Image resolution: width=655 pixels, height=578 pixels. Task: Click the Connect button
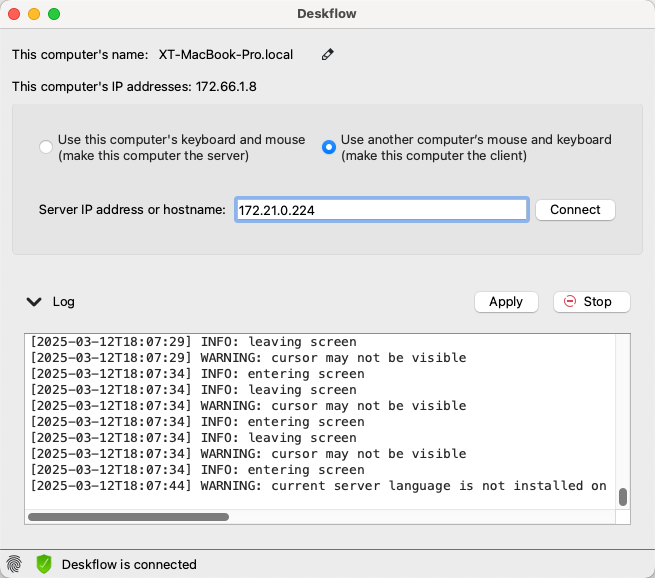[x=575, y=210]
